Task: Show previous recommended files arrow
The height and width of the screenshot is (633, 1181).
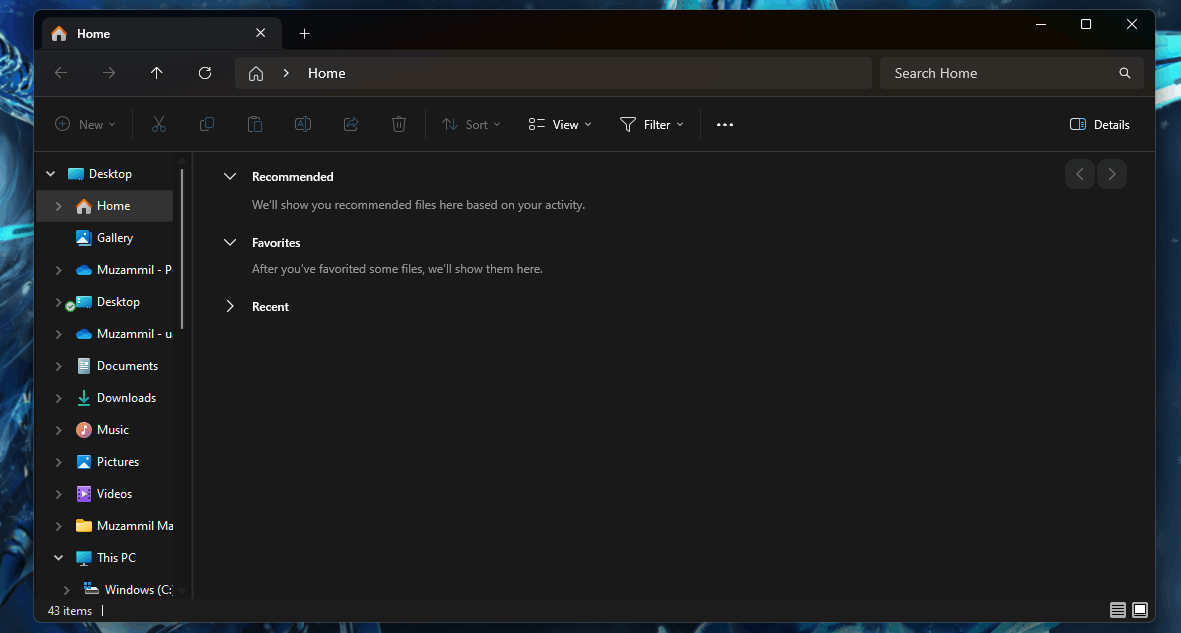Action: [x=1079, y=174]
